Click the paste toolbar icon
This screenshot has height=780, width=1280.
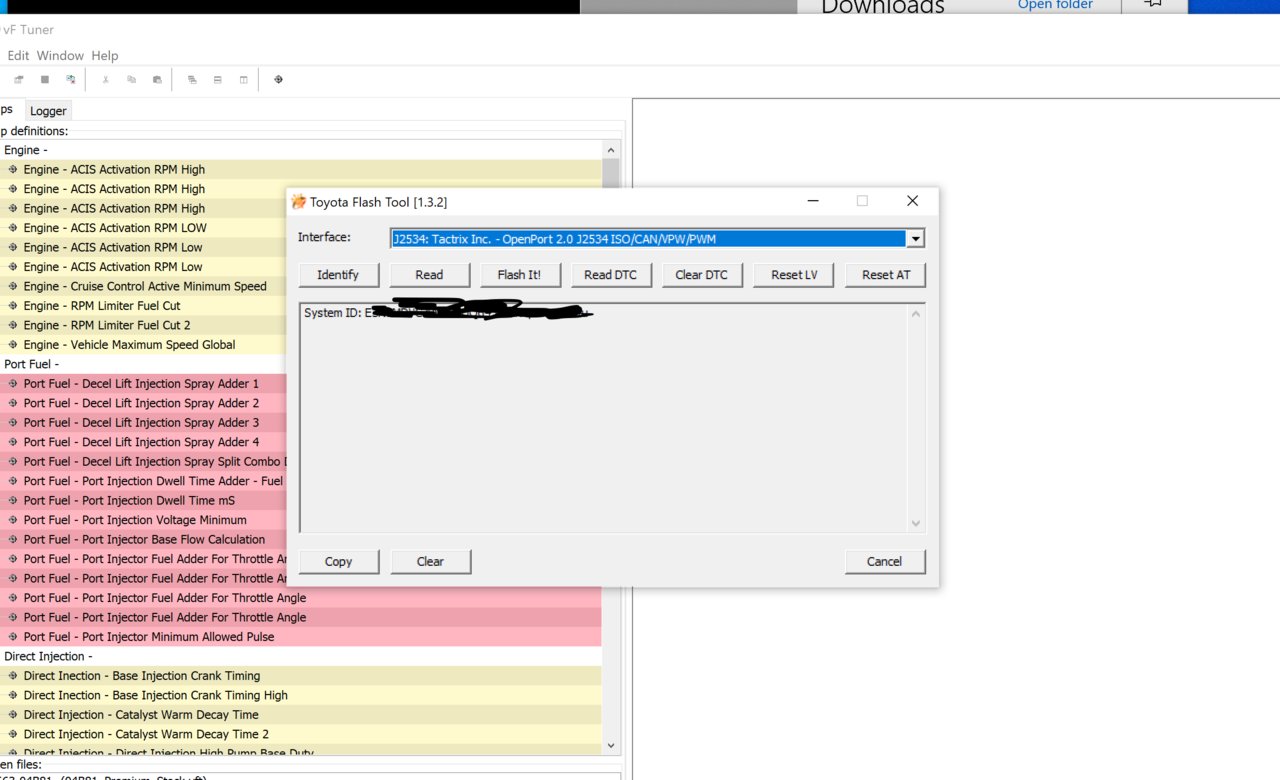click(x=157, y=80)
